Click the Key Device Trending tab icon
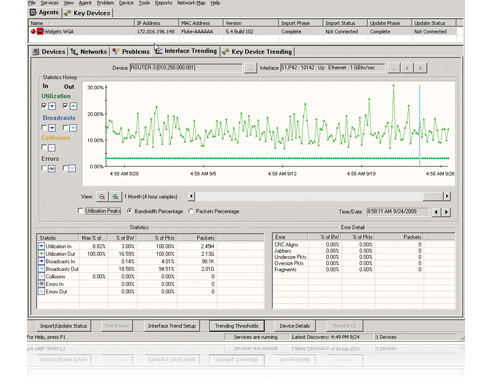The image size is (488, 385). (226, 52)
